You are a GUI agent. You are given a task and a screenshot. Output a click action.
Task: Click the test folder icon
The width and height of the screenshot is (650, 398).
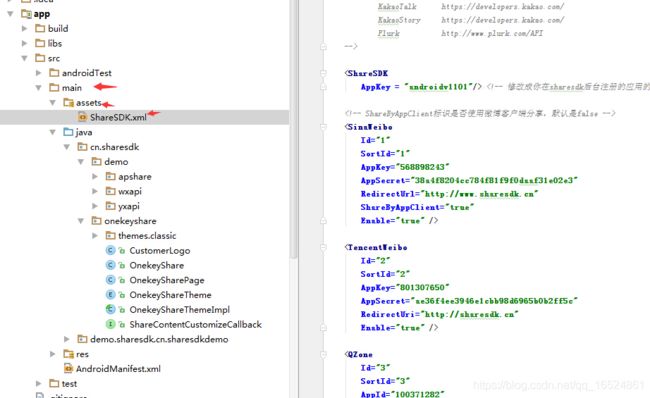[54, 383]
